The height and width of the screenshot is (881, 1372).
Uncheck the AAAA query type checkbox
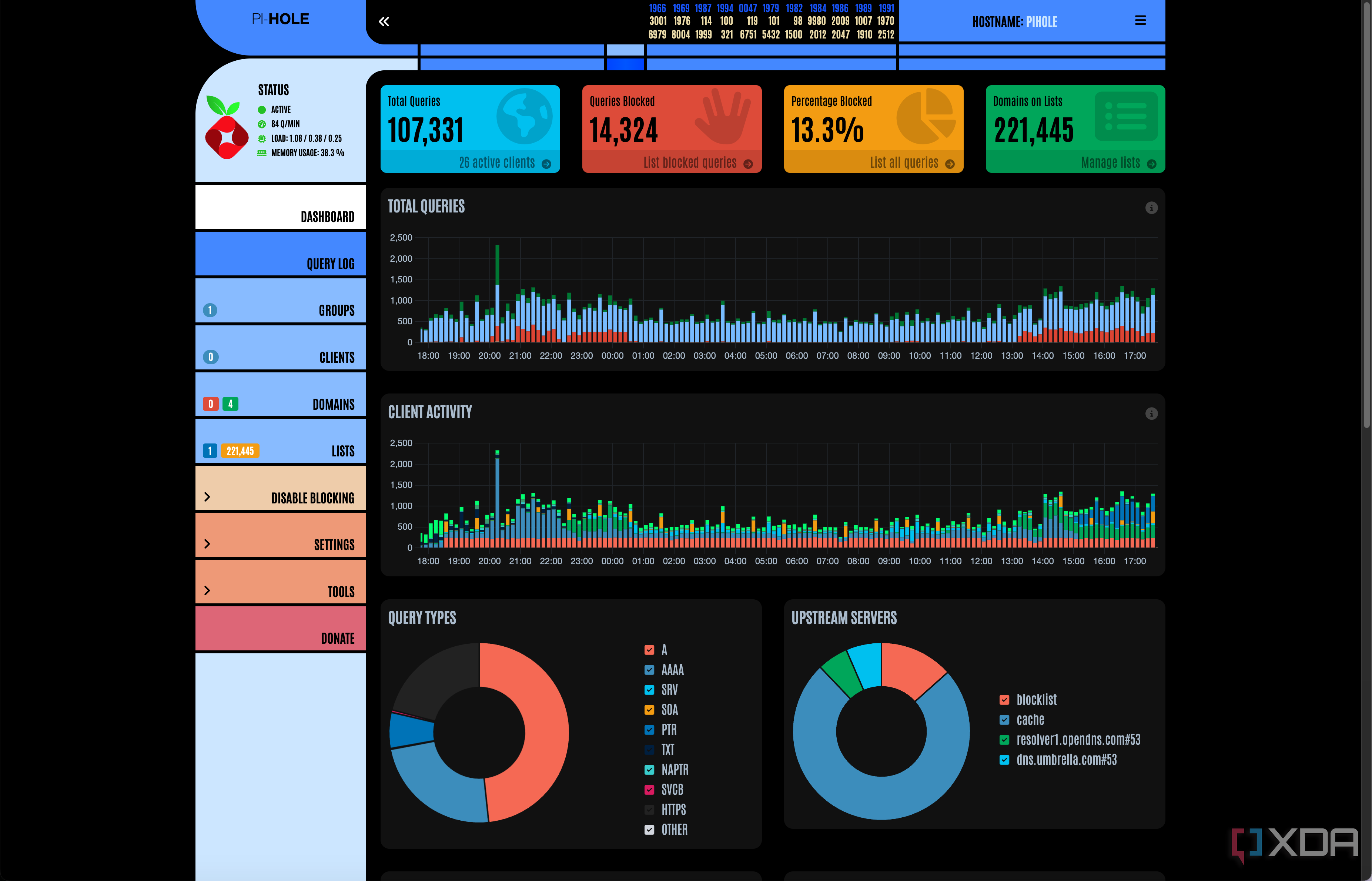tap(649, 670)
